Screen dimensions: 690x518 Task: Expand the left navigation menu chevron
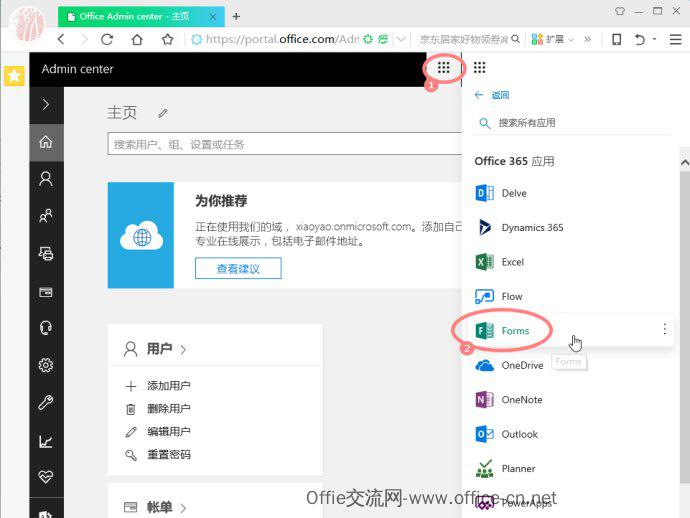46,105
